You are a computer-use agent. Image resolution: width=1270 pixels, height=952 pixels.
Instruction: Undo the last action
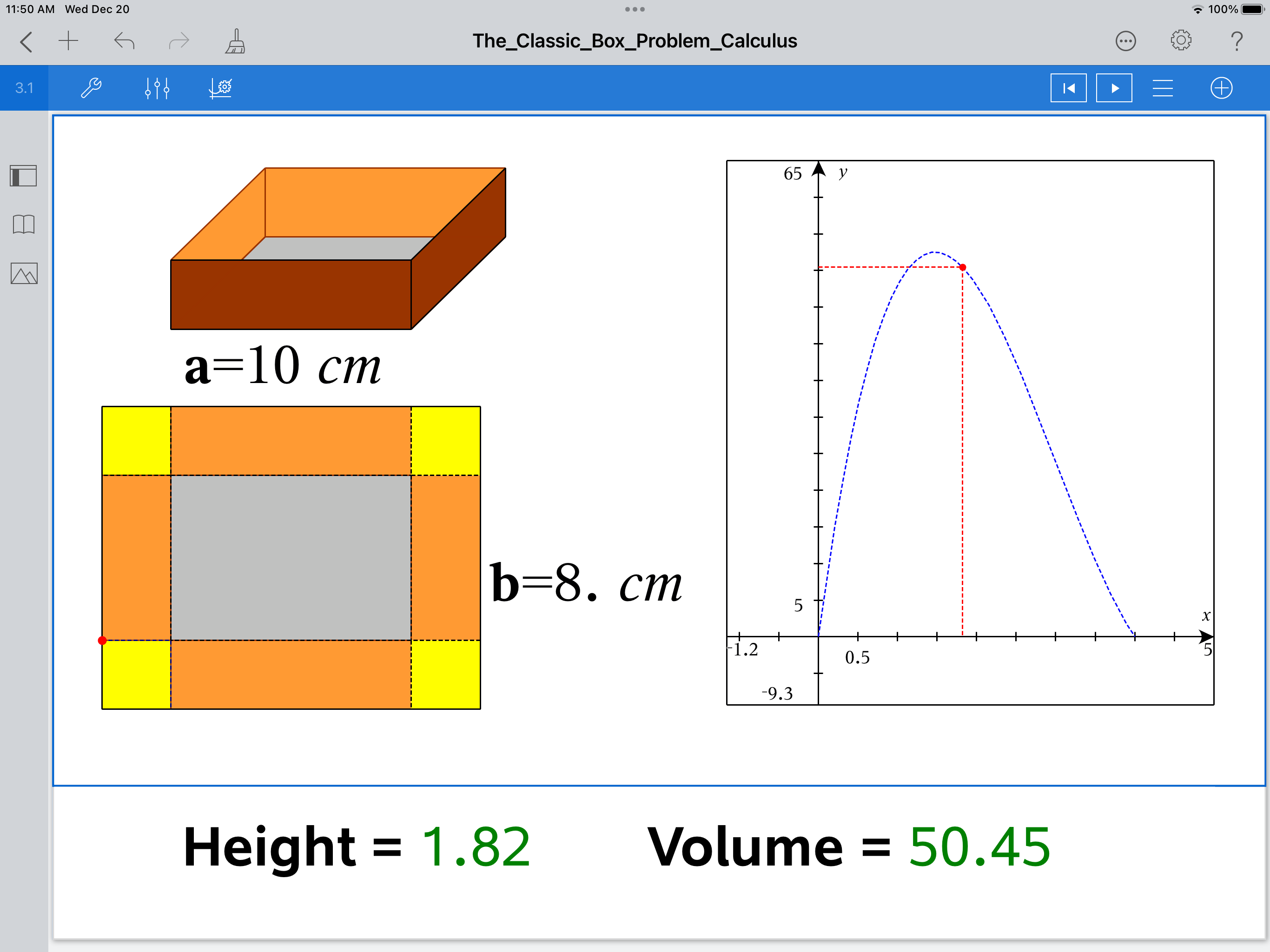point(124,41)
